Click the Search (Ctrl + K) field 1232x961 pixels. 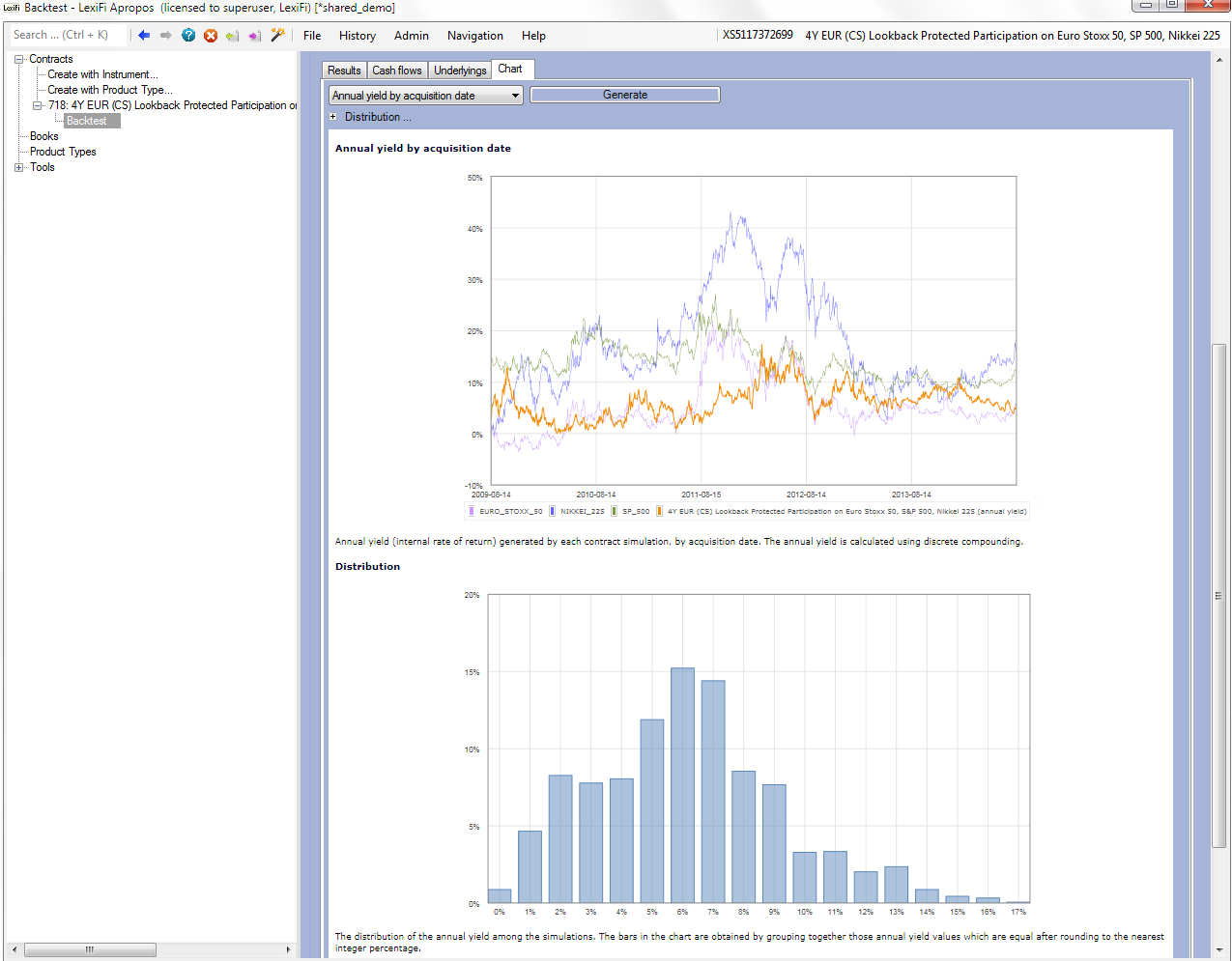(68, 35)
